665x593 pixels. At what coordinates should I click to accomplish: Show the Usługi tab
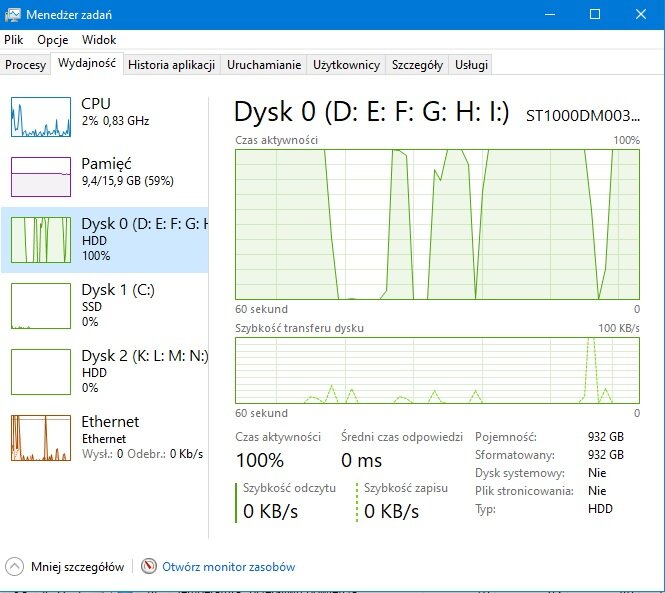[x=471, y=65]
